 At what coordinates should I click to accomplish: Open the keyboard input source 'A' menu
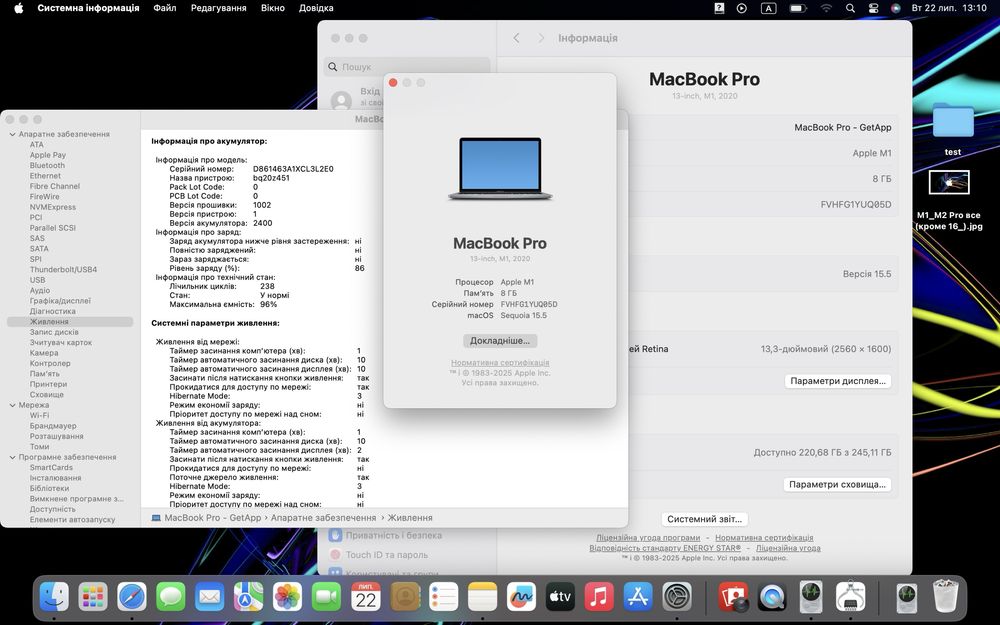point(768,8)
